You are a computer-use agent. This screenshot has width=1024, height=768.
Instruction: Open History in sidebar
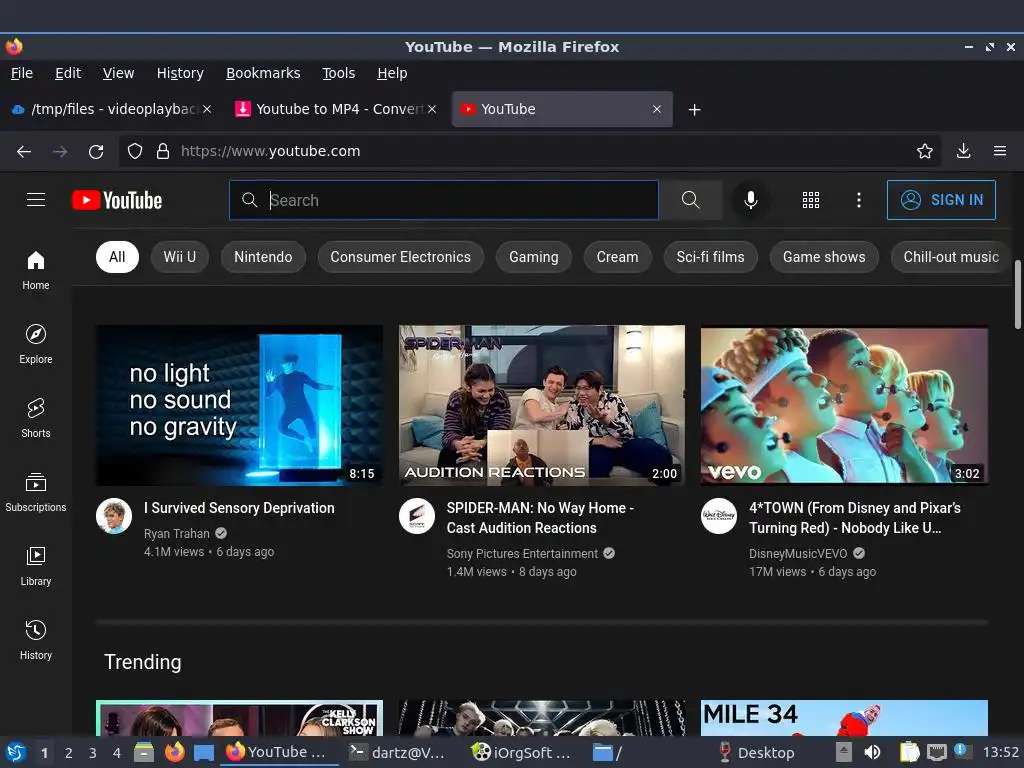click(36, 639)
